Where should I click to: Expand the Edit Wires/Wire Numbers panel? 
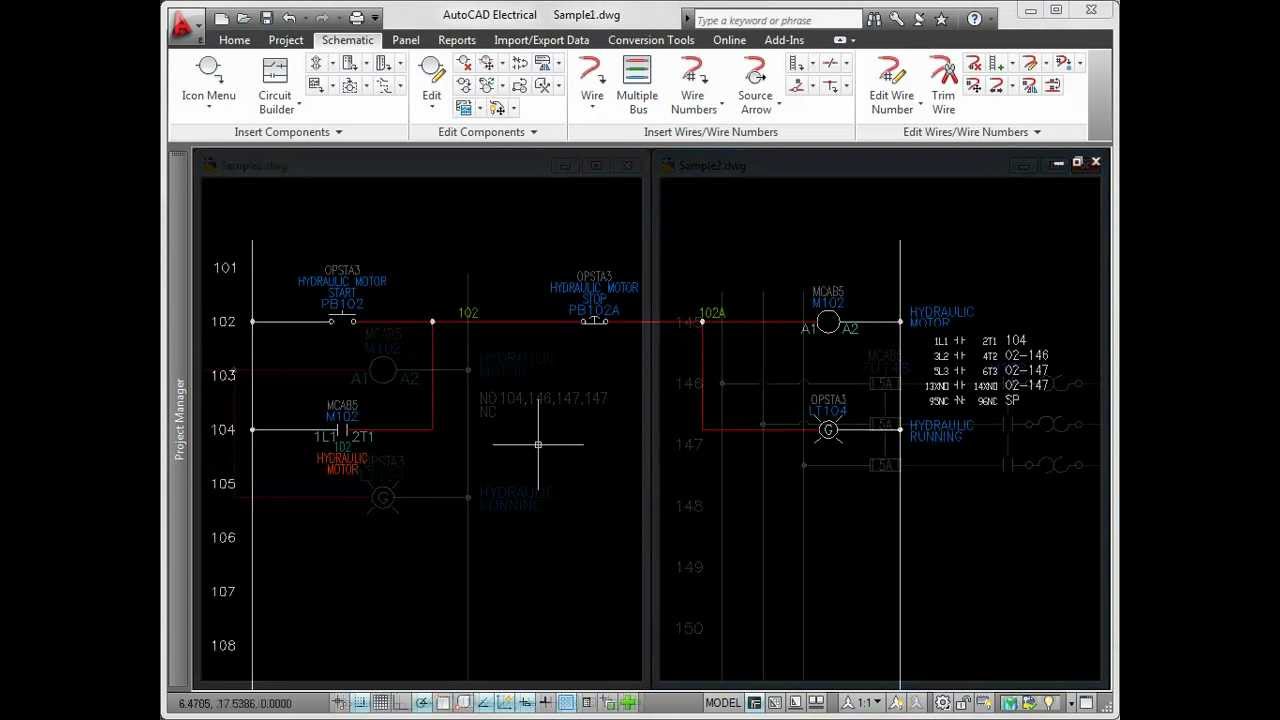972,132
